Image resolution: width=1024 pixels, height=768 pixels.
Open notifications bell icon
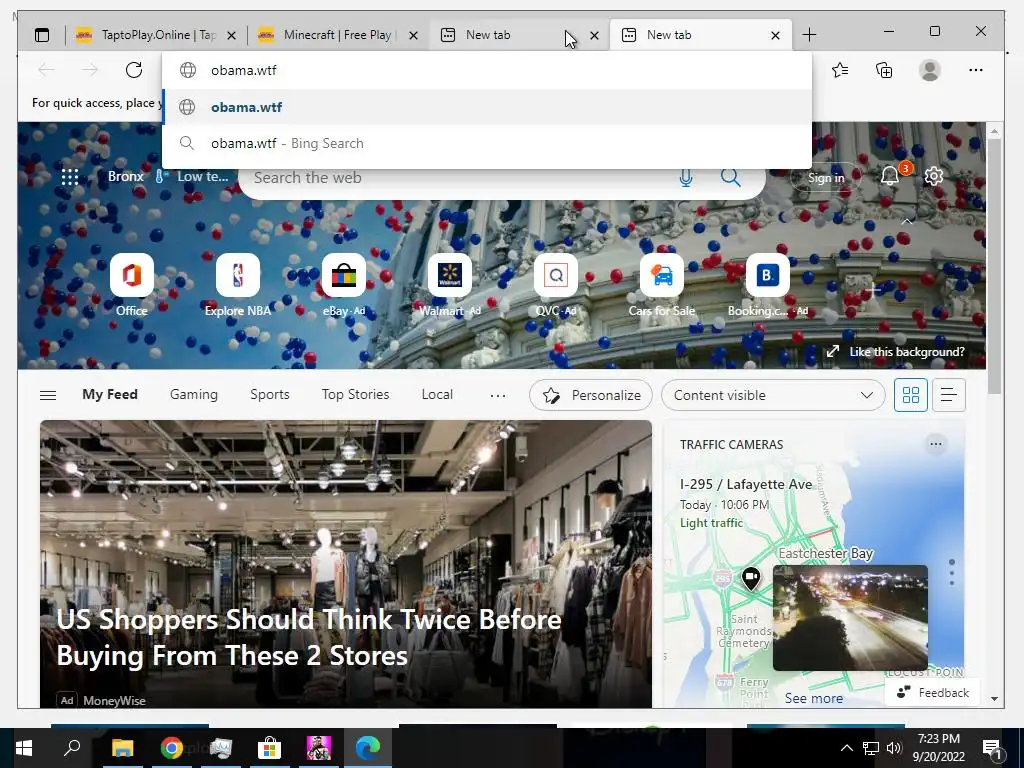pyautogui.click(x=890, y=176)
